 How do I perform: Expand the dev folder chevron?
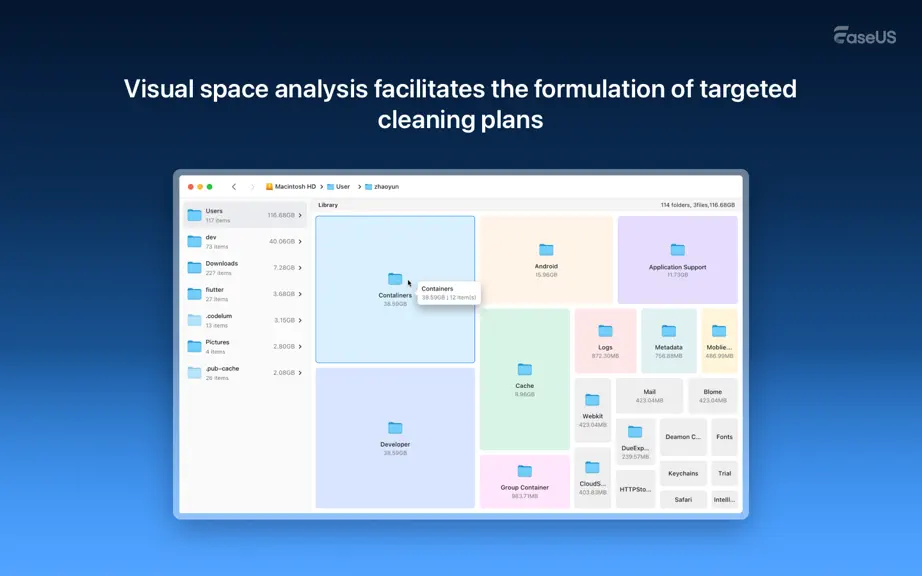(x=300, y=242)
